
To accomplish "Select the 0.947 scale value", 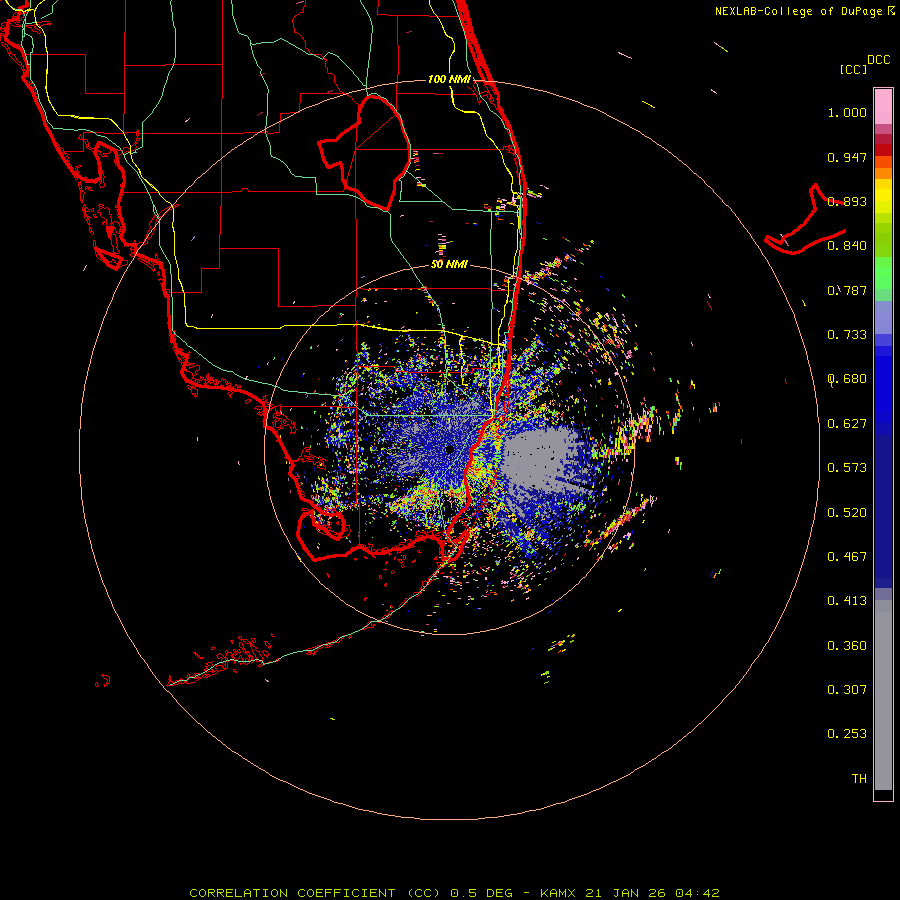I will click(847, 157).
